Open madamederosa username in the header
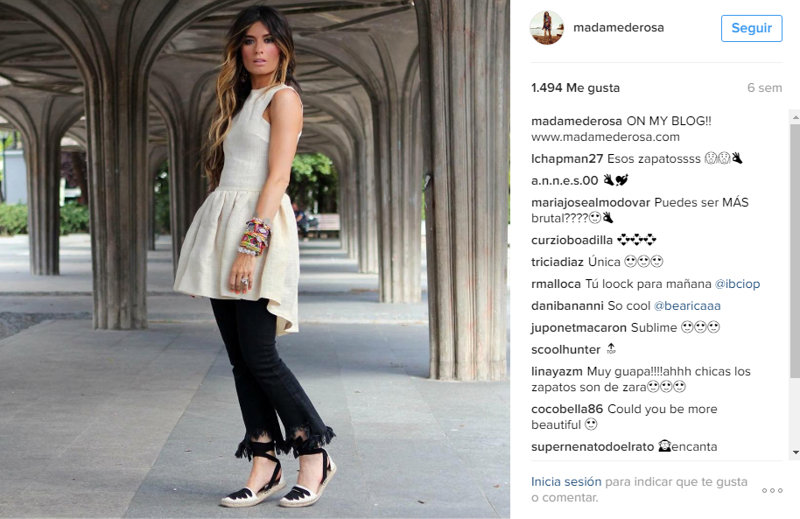This screenshot has width=800, height=519. click(618, 28)
